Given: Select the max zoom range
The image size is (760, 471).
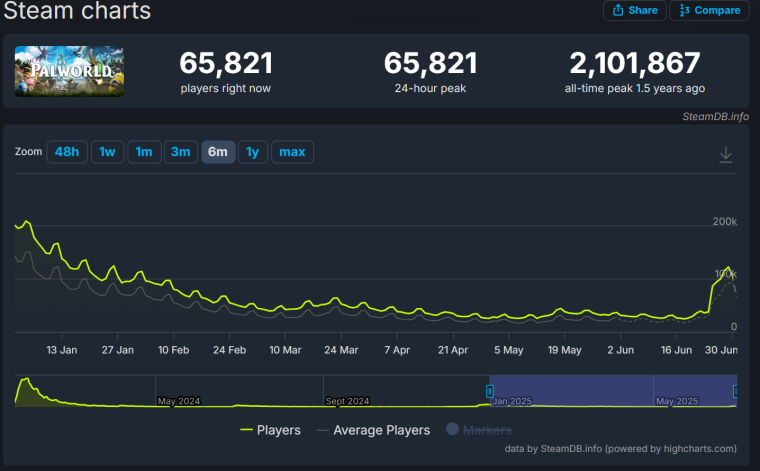Looking at the screenshot, I should 292,152.
